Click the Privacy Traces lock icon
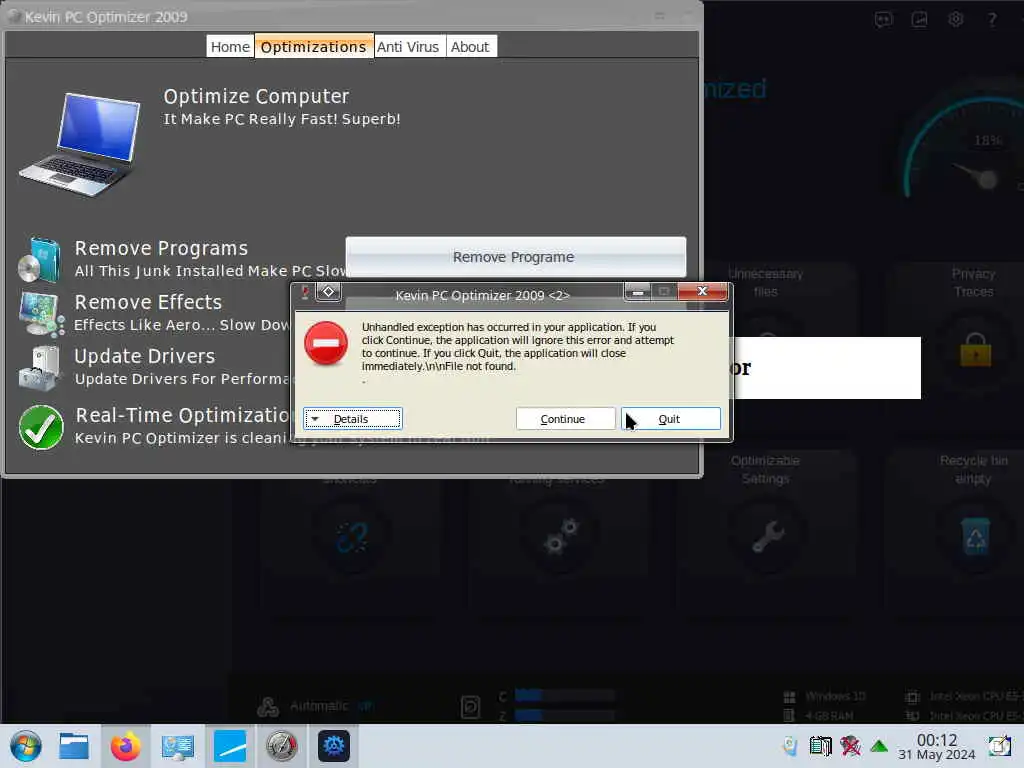The image size is (1024, 768). 975,350
